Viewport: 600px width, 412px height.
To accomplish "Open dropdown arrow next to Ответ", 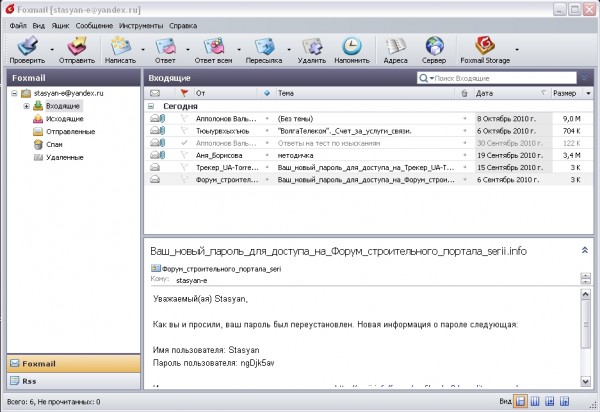I will click(x=188, y=49).
